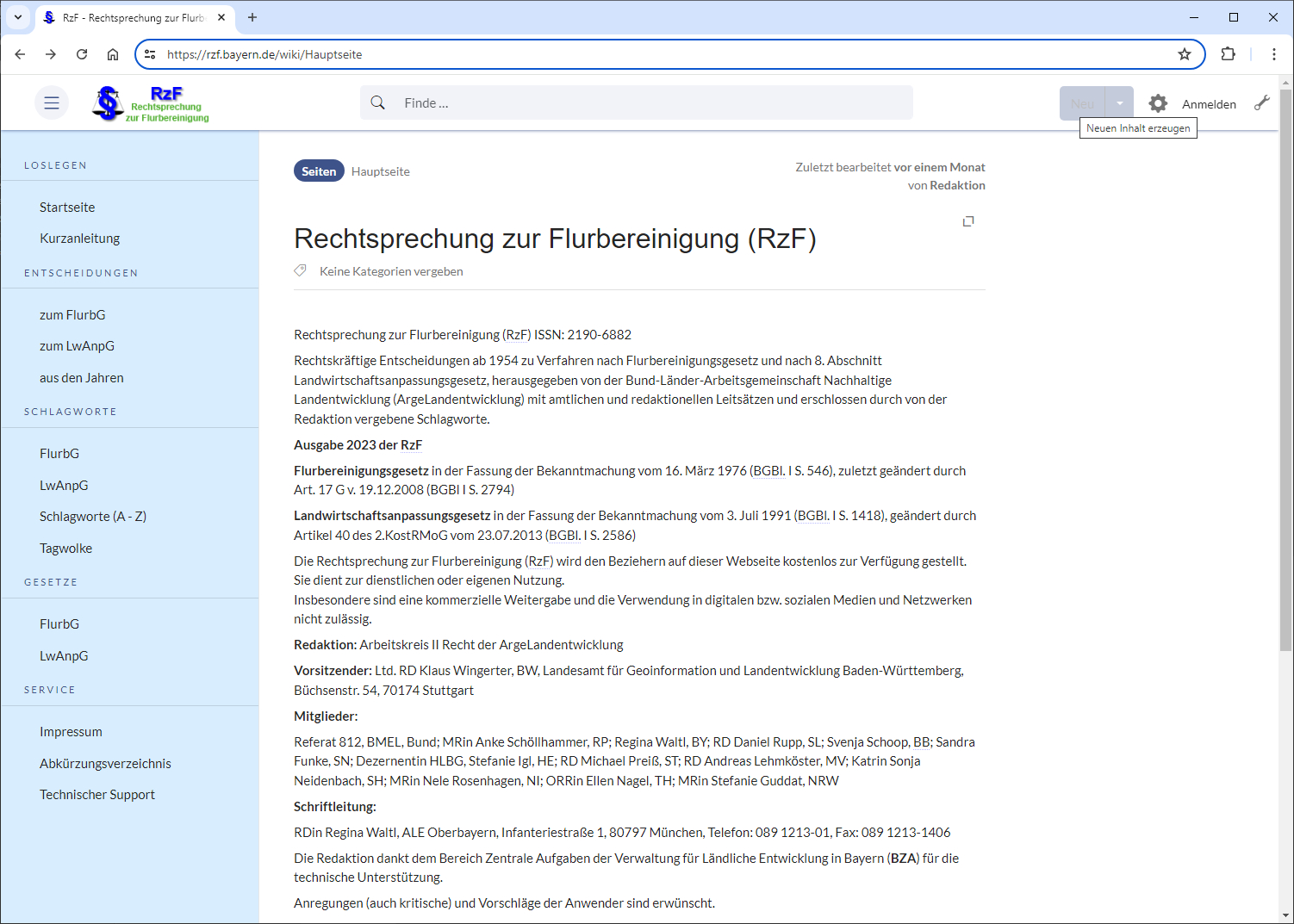Click the search magnifier icon
1294x924 pixels.
(377, 103)
